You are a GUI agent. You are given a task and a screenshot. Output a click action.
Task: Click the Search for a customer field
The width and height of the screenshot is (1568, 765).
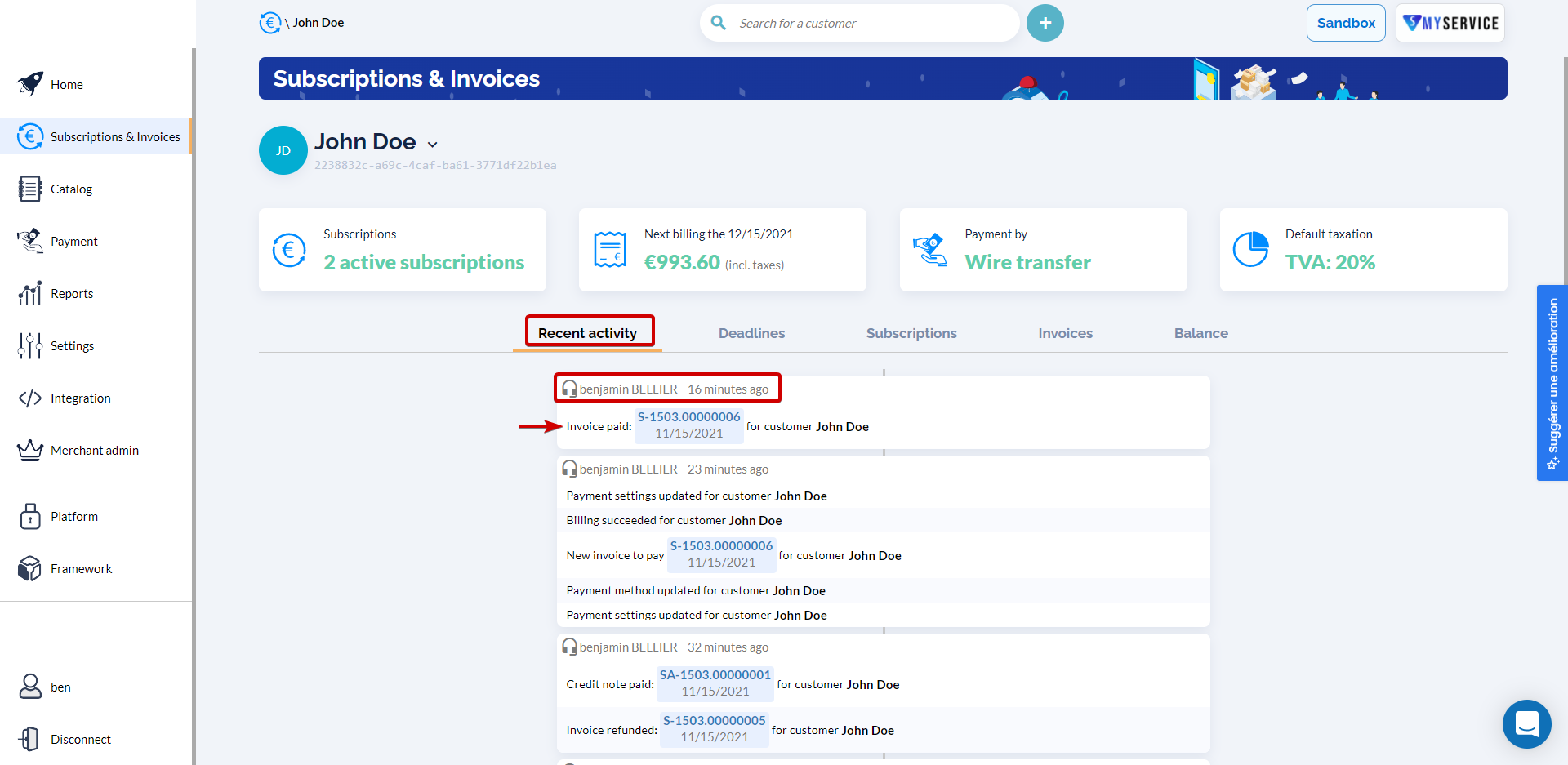(860, 23)
